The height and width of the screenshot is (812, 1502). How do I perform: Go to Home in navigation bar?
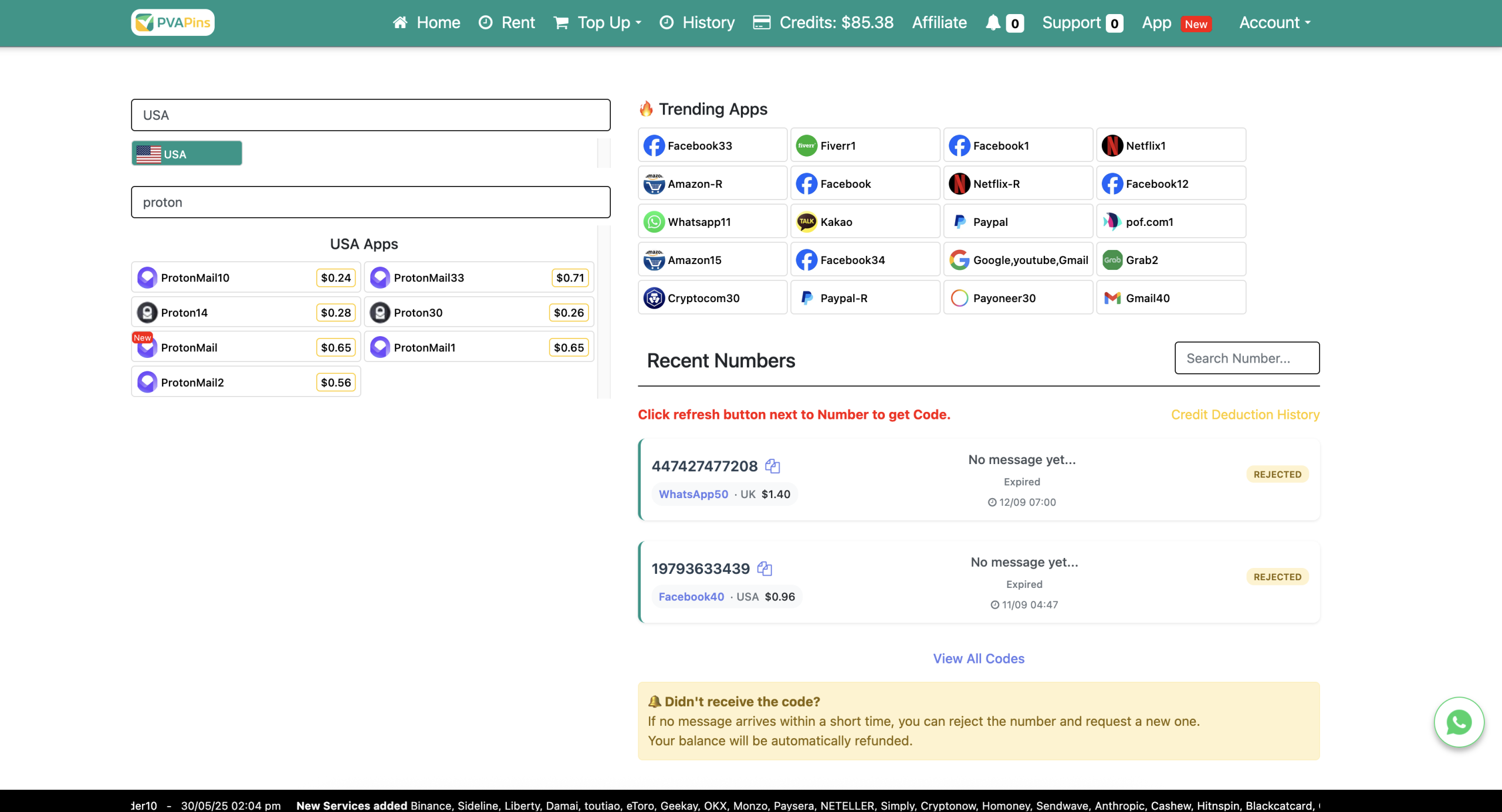[427, 23]
